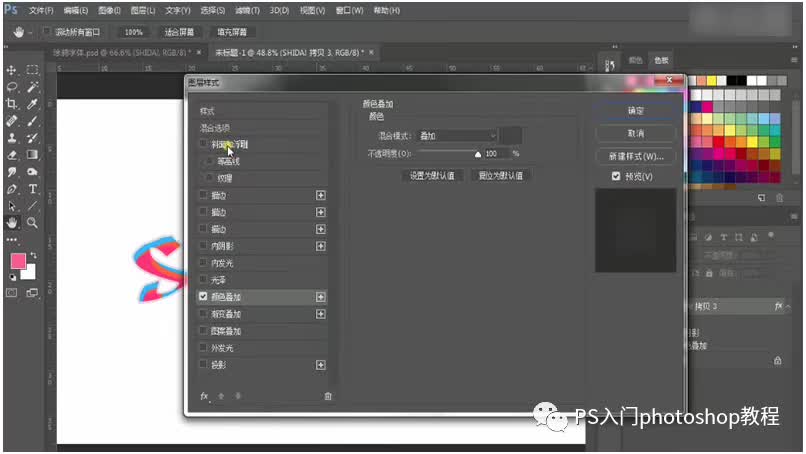Uncheck the 颜色叠加 (Color Overlay) checkbox

tap(204, 297)
